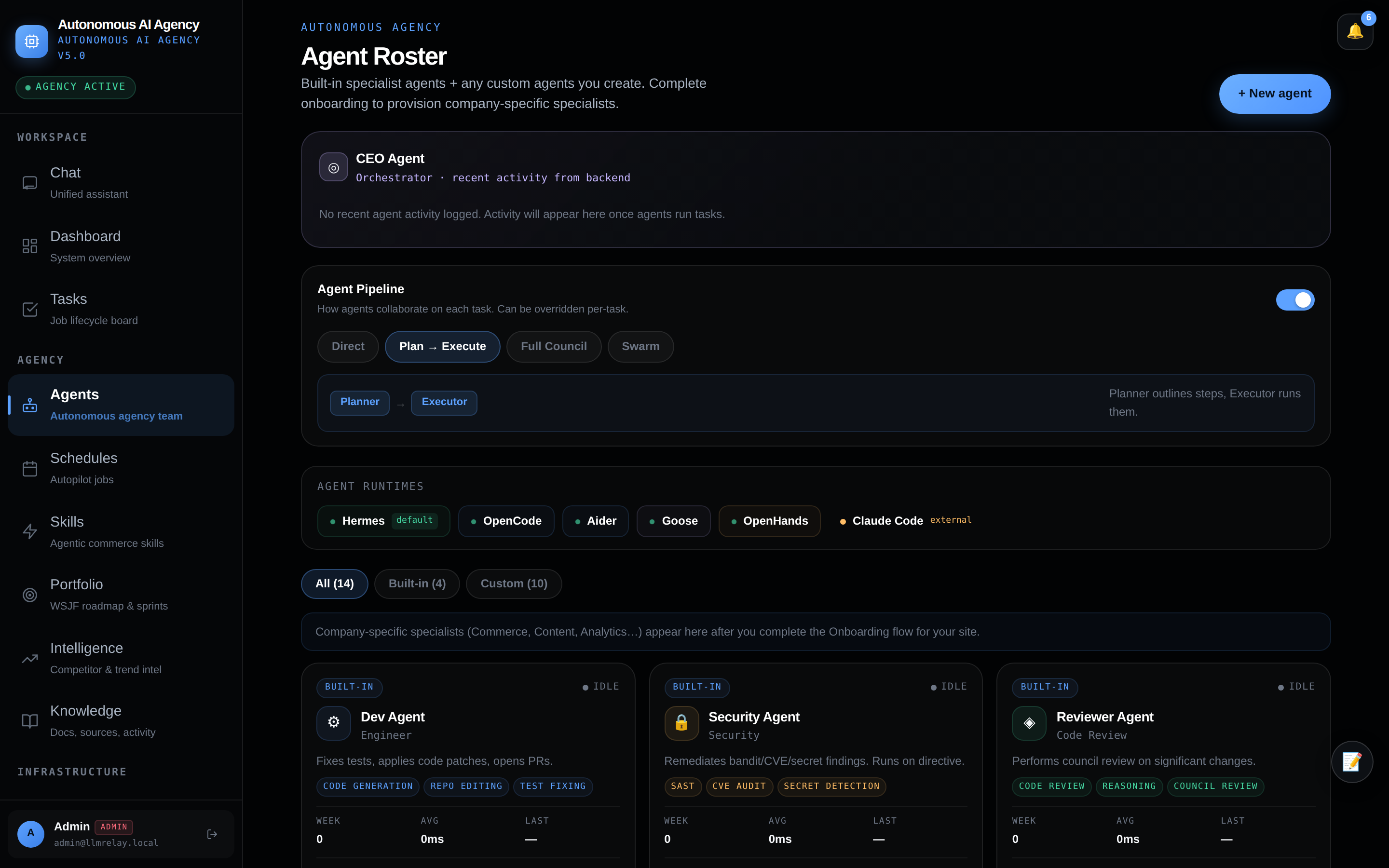1389x868 pixels.
Task: Click the Security Agent padlock icon
Action: (x=681, y=723)
